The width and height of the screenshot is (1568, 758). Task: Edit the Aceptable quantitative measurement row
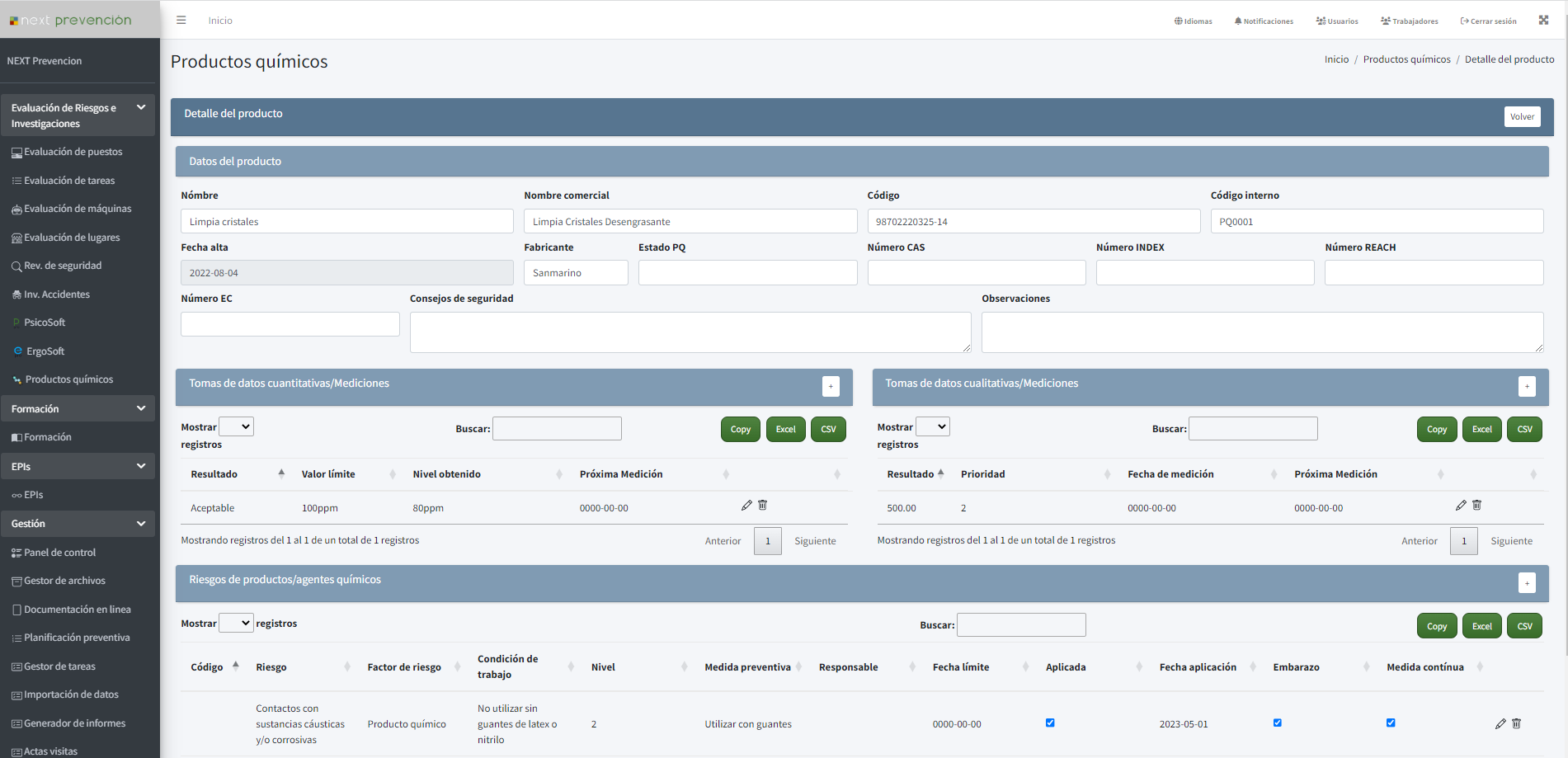[746, 505]
